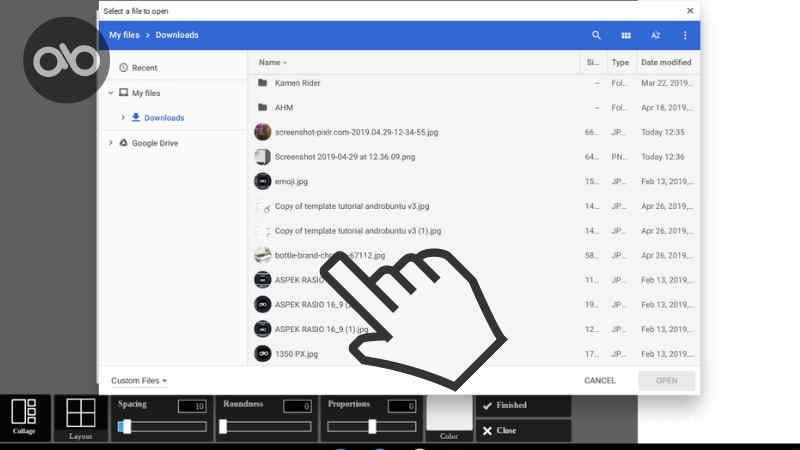Click the Close X button in editor

click(523, 431)
